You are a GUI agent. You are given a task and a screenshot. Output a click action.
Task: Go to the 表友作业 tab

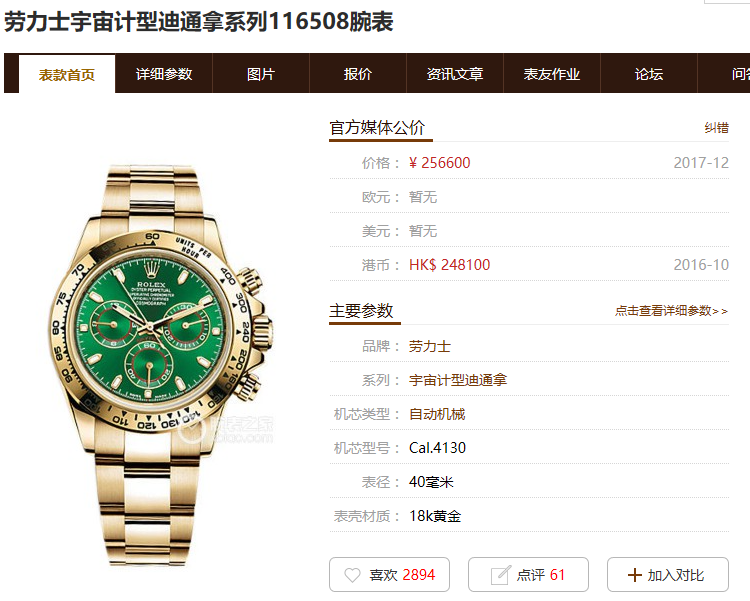click(551, 74)
